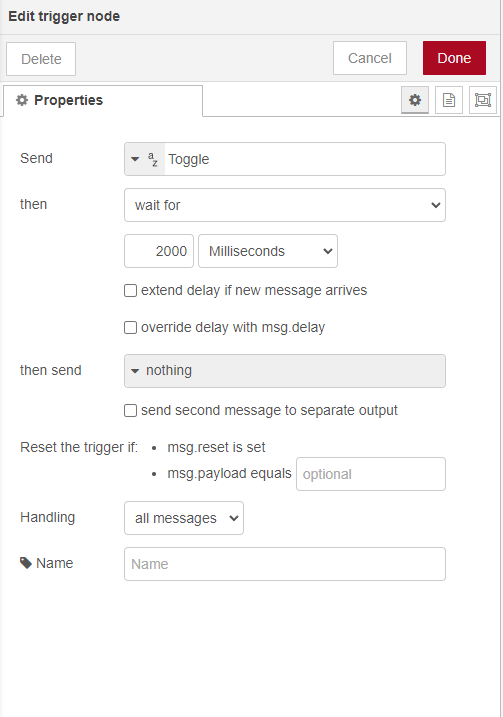Open node appearance settings icon
Viewport: 503px width, 717px height.
(x=483, y=100)
